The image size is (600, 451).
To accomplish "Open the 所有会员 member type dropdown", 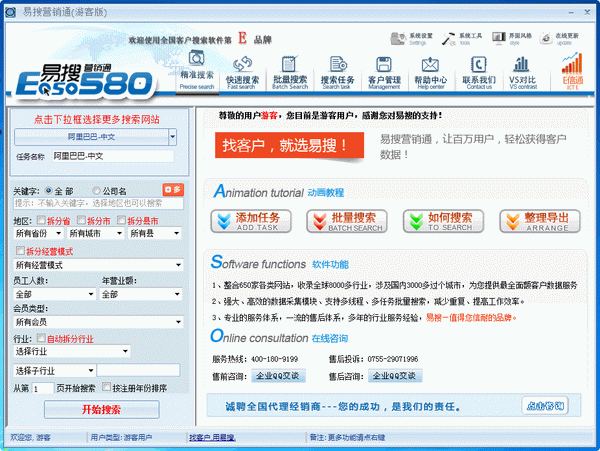I will tap(98, 322).
